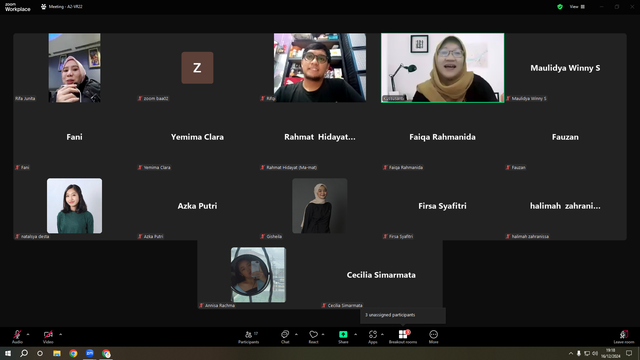640x360 pixels.
Task: Open the meeting info icon beside Meeting title
Action: tap(44, 7)
